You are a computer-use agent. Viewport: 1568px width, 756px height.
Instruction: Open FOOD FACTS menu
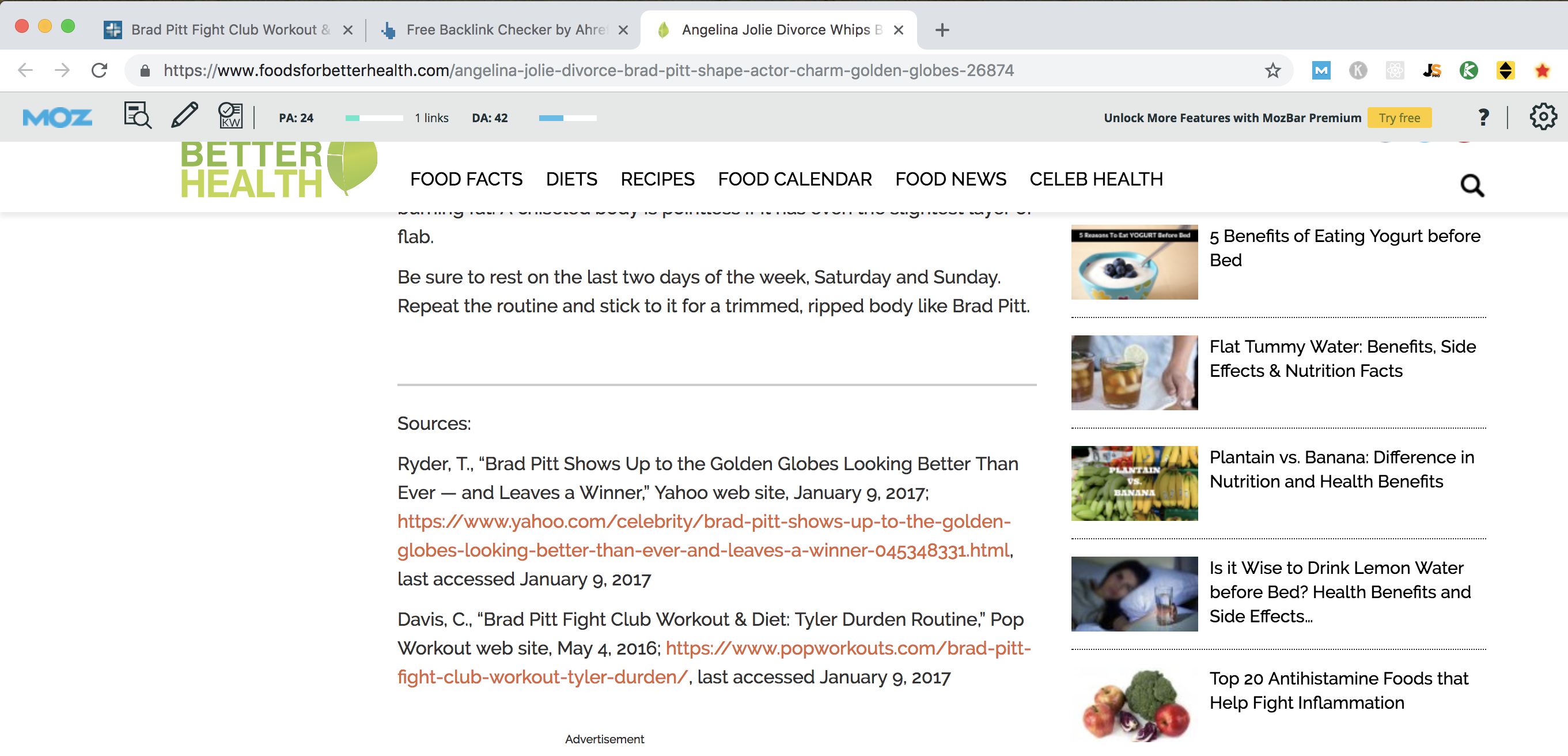(x=465, y=179)
